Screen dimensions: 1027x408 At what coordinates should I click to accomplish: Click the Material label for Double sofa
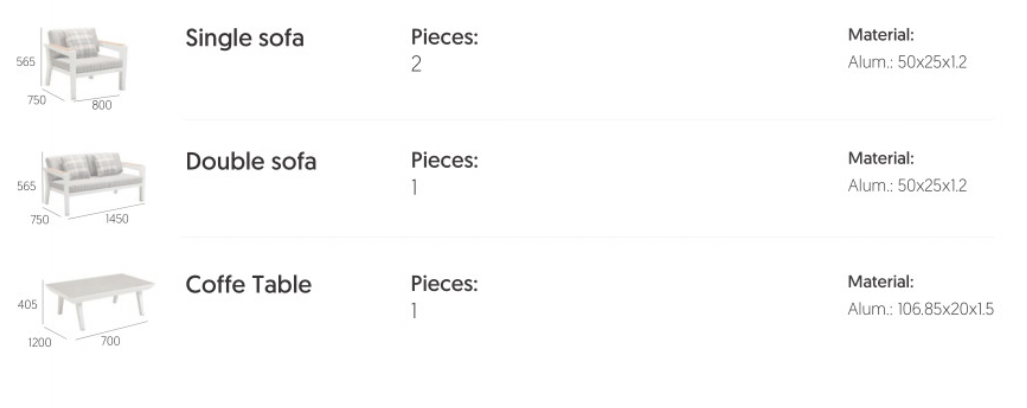click(x=881, y=158)
